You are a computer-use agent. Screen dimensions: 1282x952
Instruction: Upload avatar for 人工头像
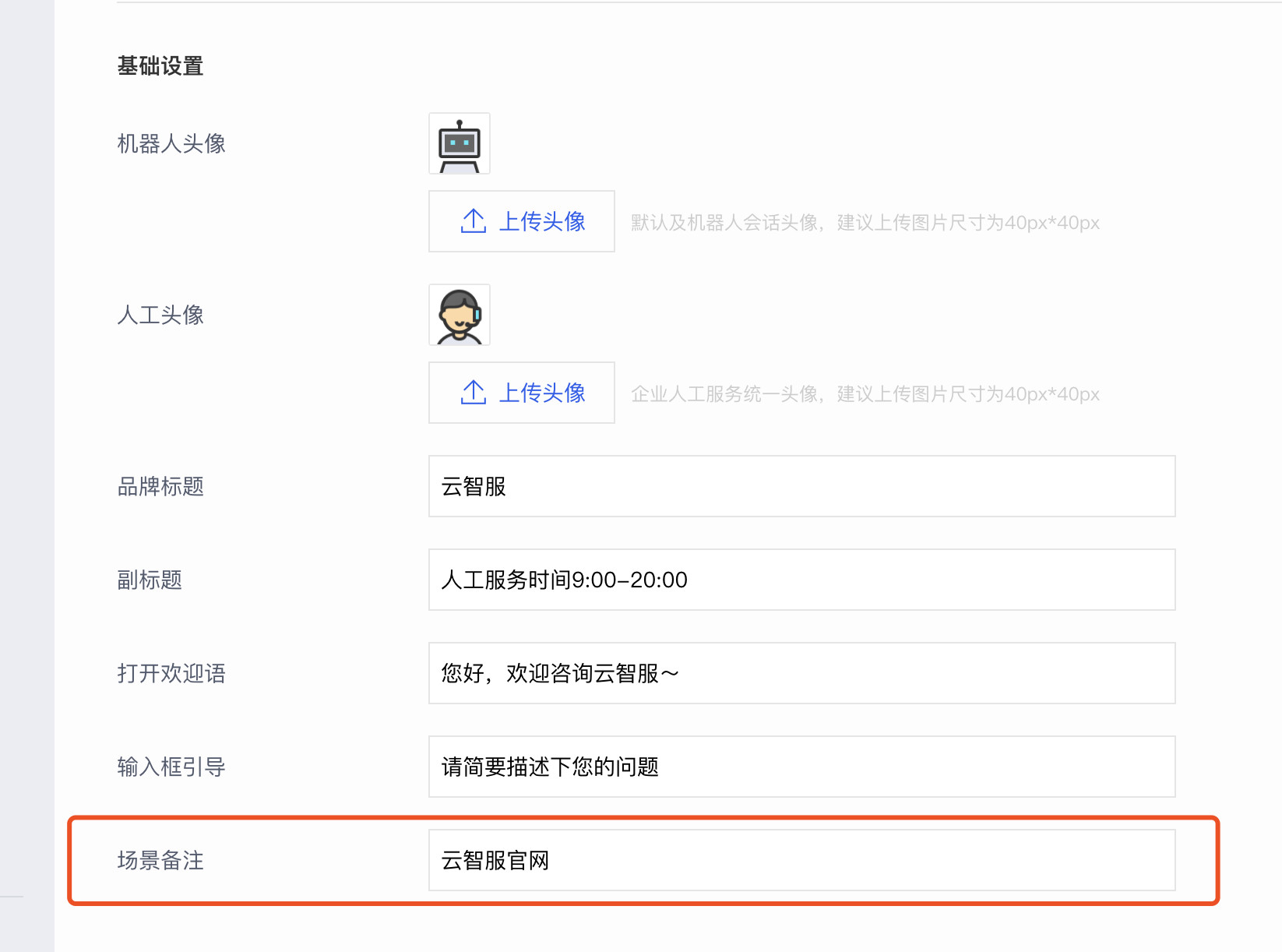[522, 393]
